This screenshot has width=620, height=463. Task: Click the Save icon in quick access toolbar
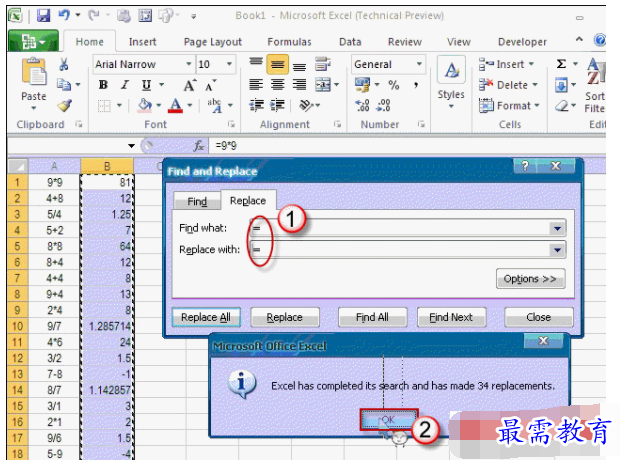43,15
